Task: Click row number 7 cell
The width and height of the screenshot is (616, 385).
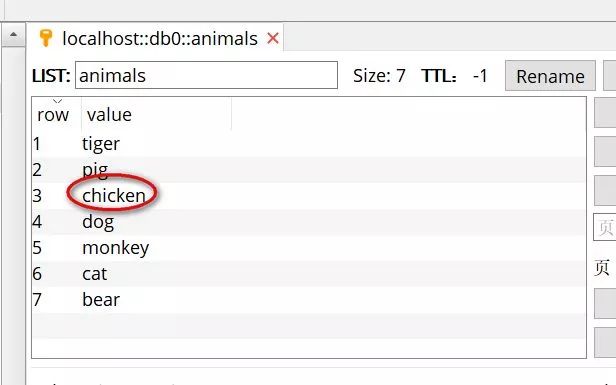Action: (x=37, y=299)
